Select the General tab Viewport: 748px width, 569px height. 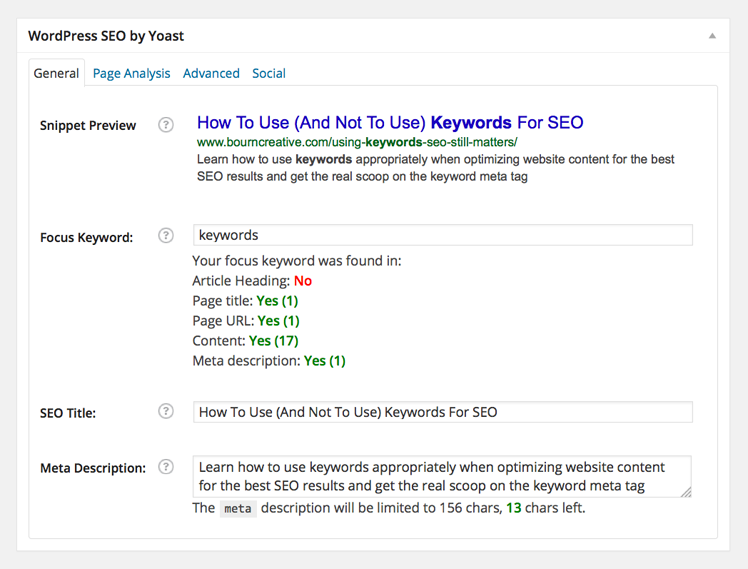56,73
